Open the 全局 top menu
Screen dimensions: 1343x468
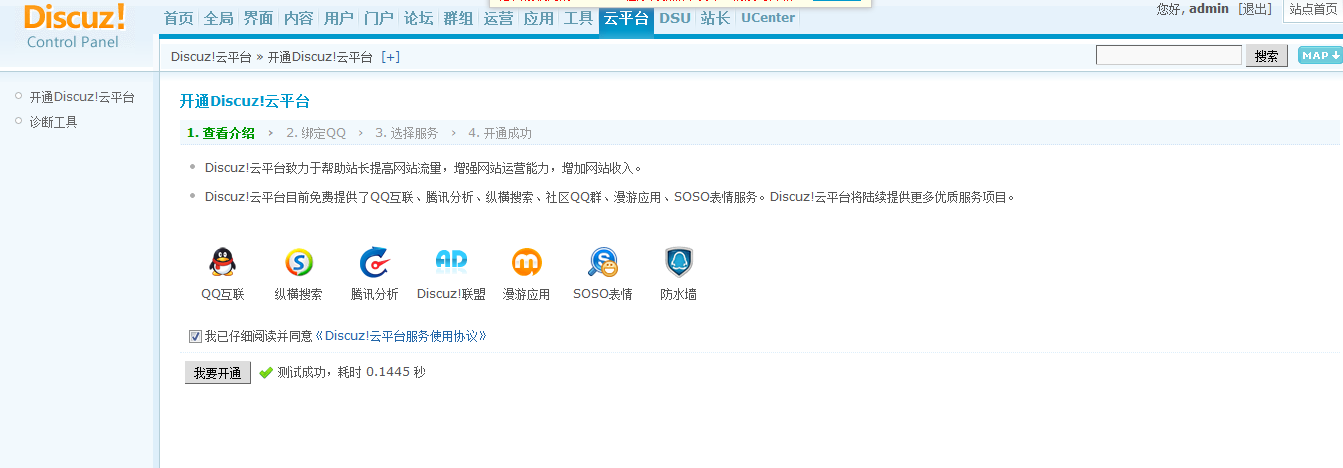click(218, 18)
